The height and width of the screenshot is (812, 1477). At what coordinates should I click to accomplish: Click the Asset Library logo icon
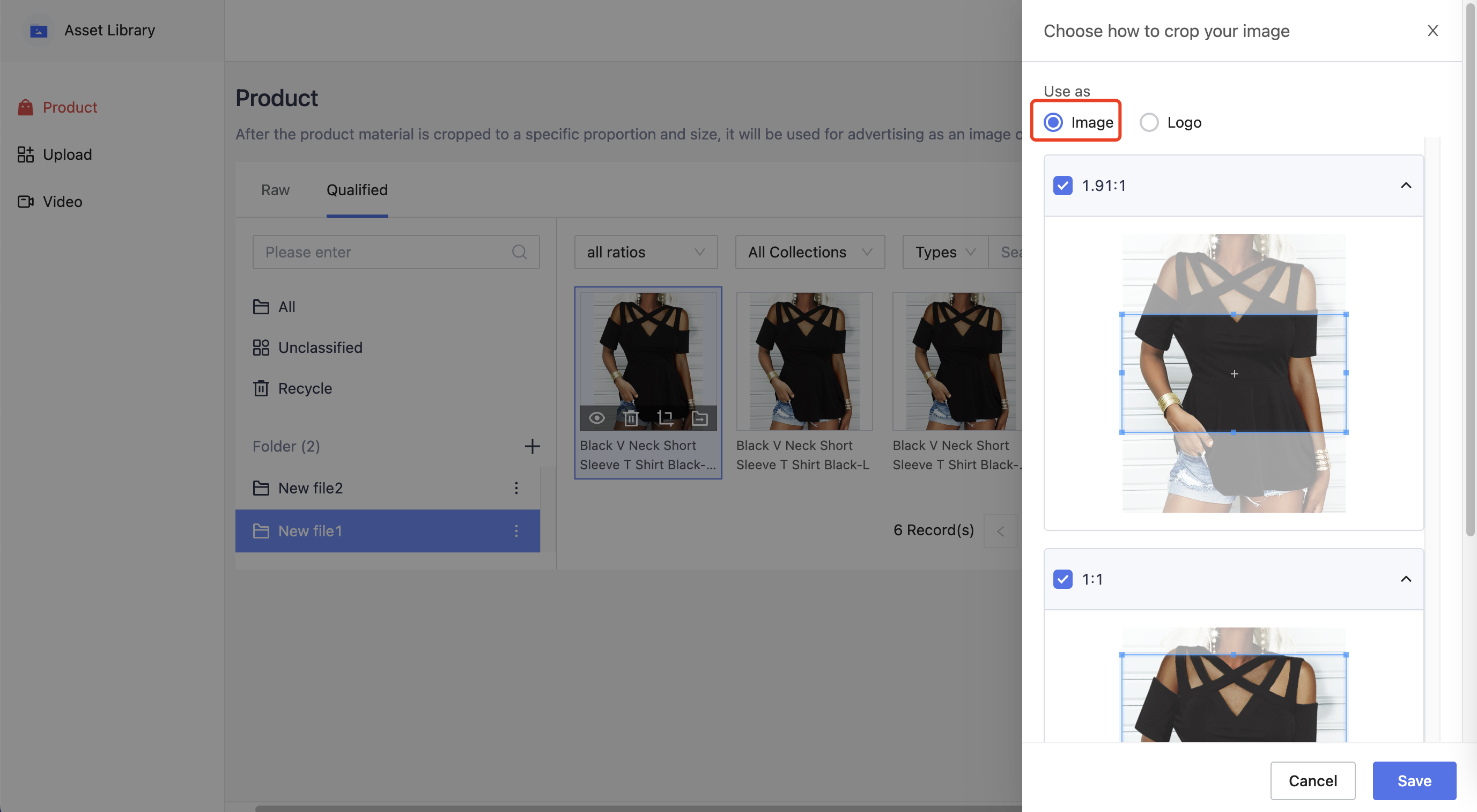pyautogui.click(x=39, y=31)
